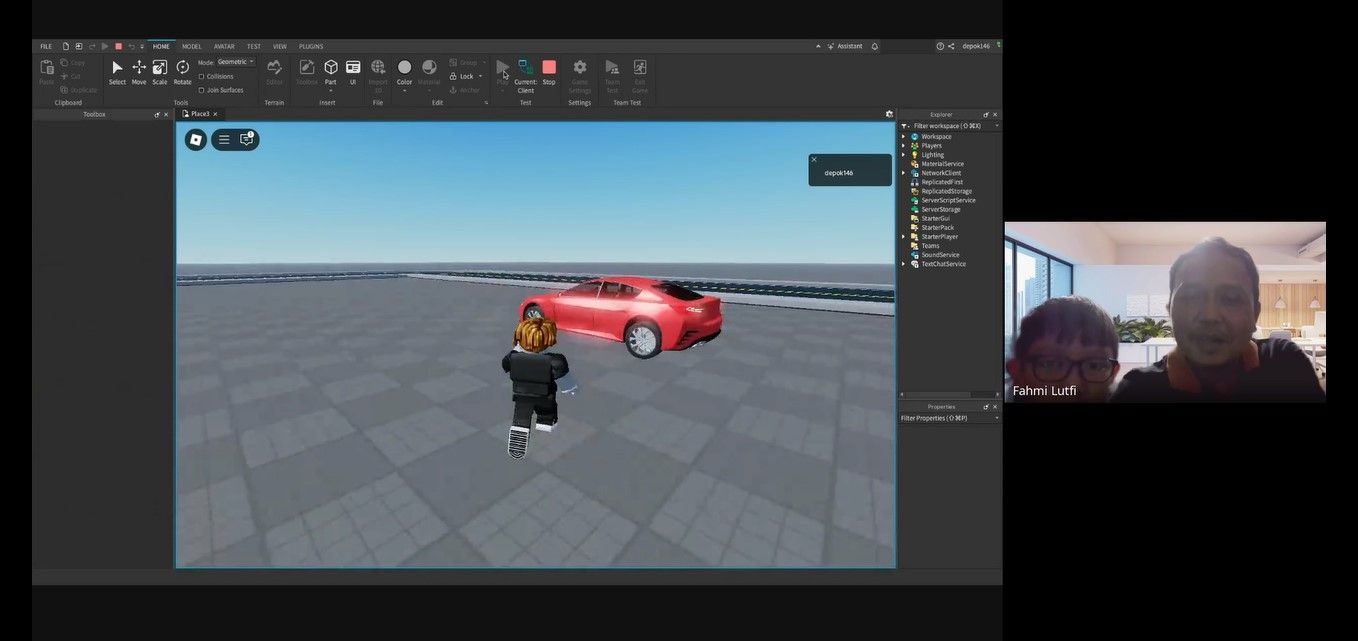The image size is (1358, 641).
Task: Open the VIEW tab
Action: [x=280, y=46]
